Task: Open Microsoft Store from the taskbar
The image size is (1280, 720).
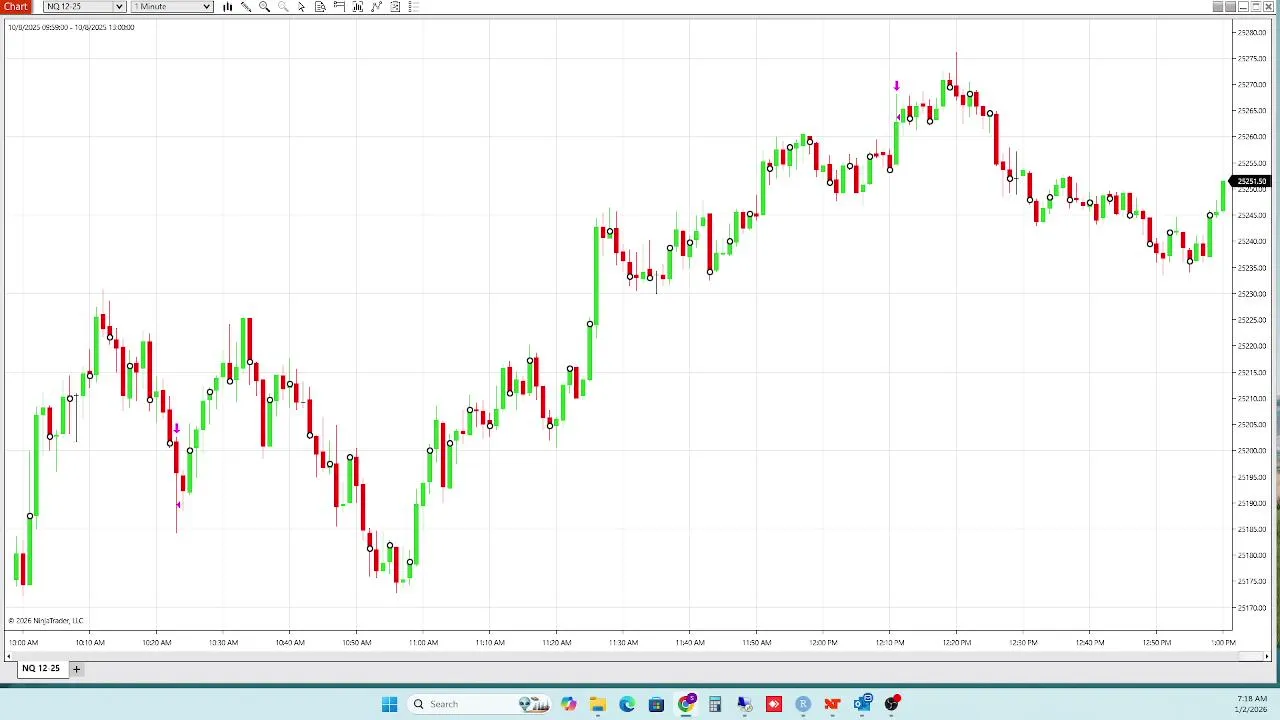Action: 656,704
